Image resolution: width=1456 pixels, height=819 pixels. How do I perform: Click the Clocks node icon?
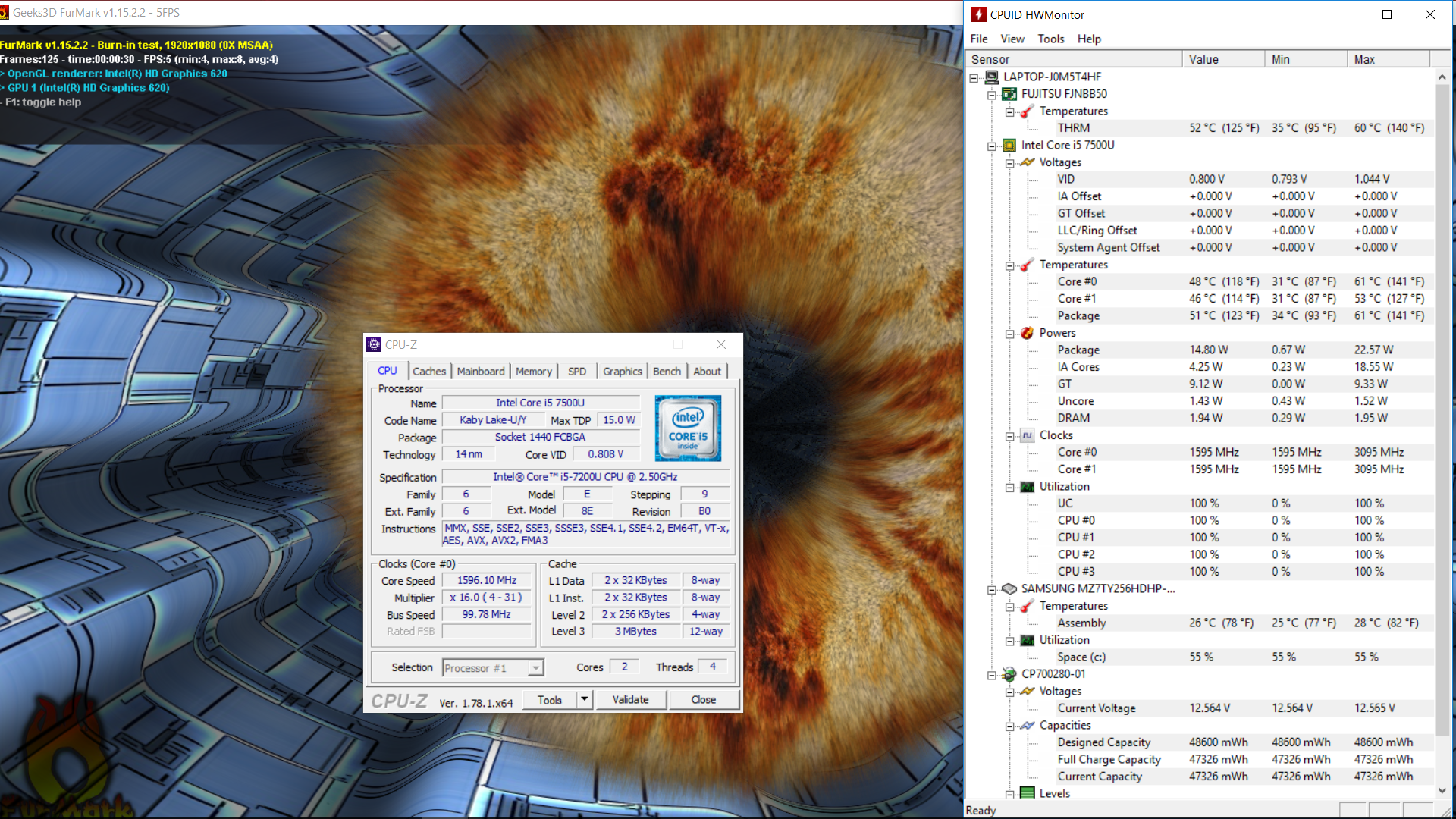1028,435
